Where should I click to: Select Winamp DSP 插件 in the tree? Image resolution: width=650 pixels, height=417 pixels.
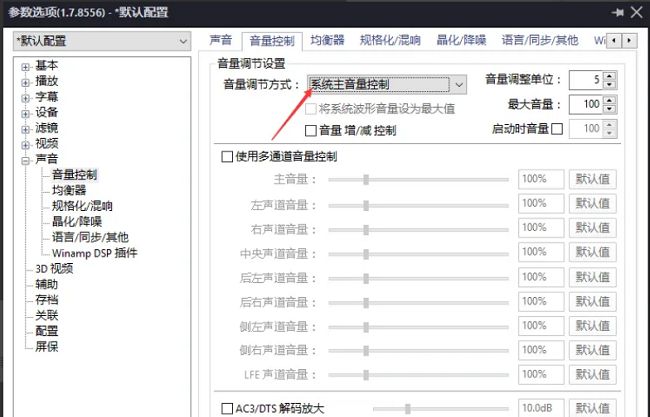click(95, 253)
